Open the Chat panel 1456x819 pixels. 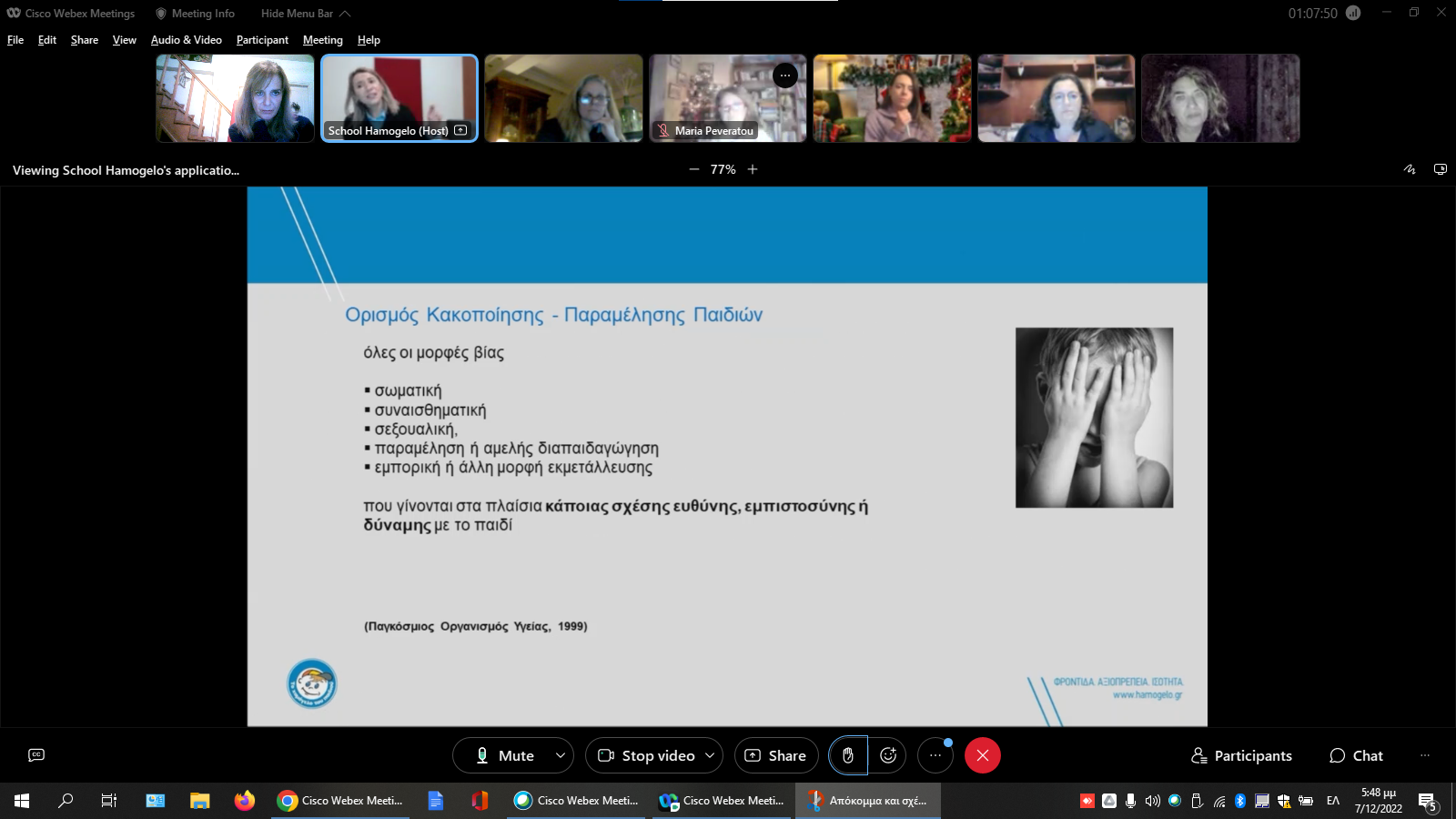click(1356, 755)
